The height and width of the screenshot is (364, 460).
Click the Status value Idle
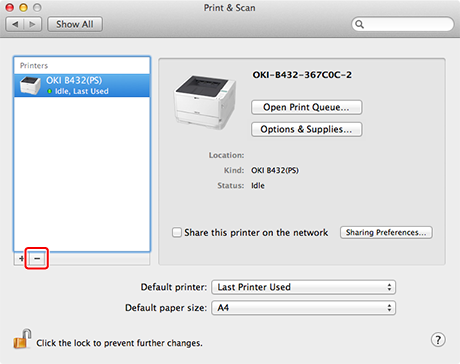pos(258,186)
